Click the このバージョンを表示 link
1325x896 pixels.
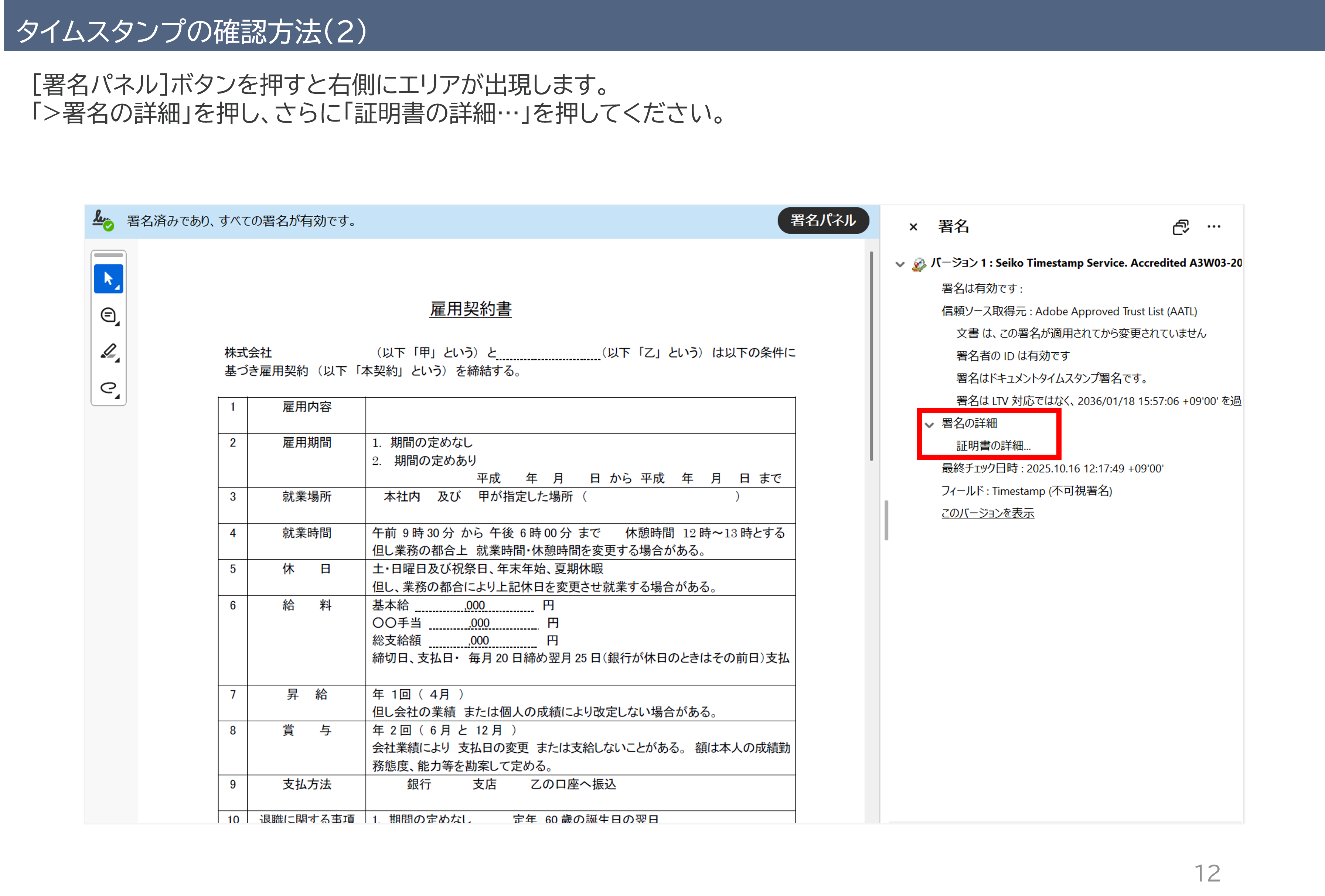pos(987,513)
